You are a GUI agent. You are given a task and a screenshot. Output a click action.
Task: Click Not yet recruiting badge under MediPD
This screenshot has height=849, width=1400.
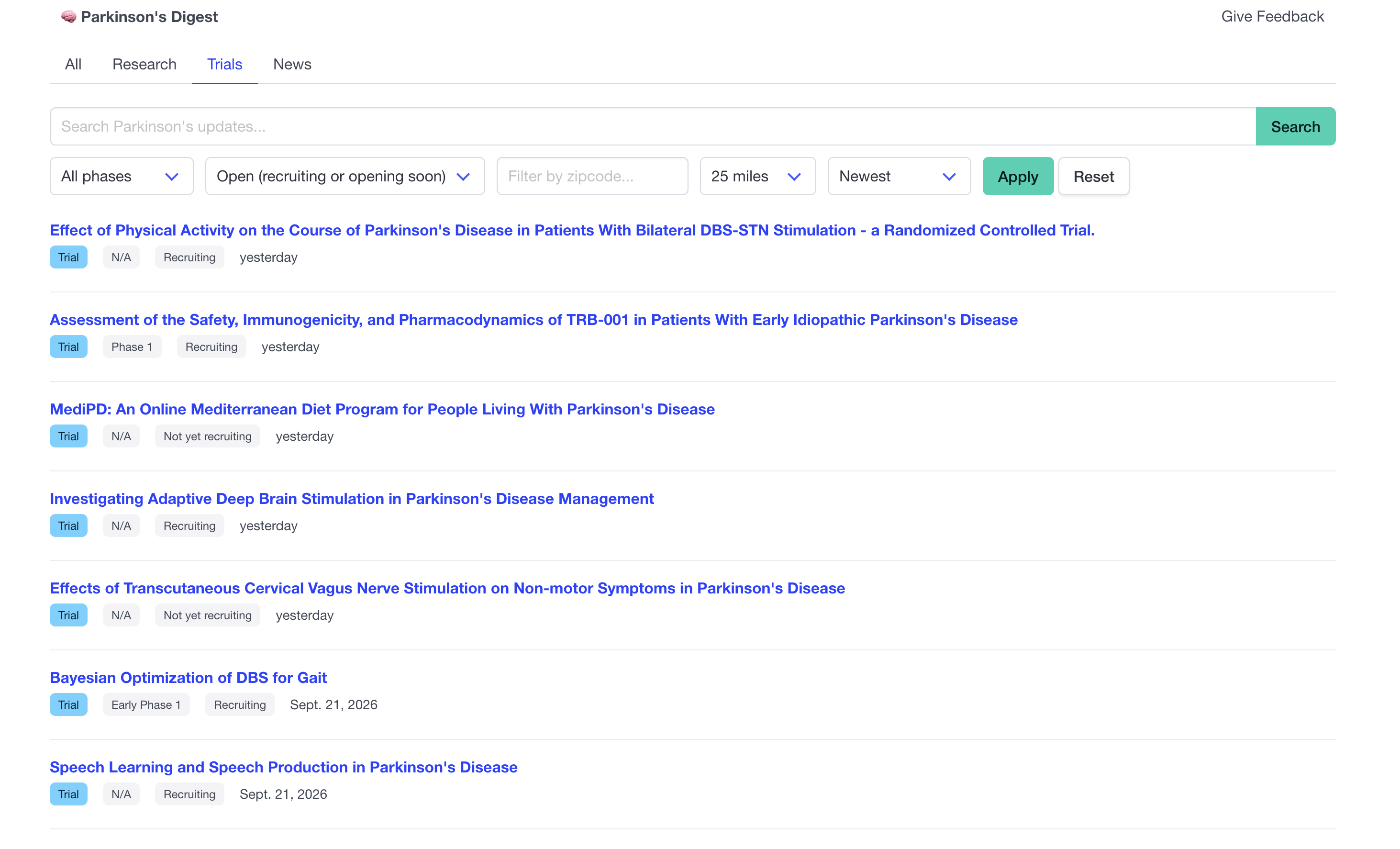click(207, 436)
